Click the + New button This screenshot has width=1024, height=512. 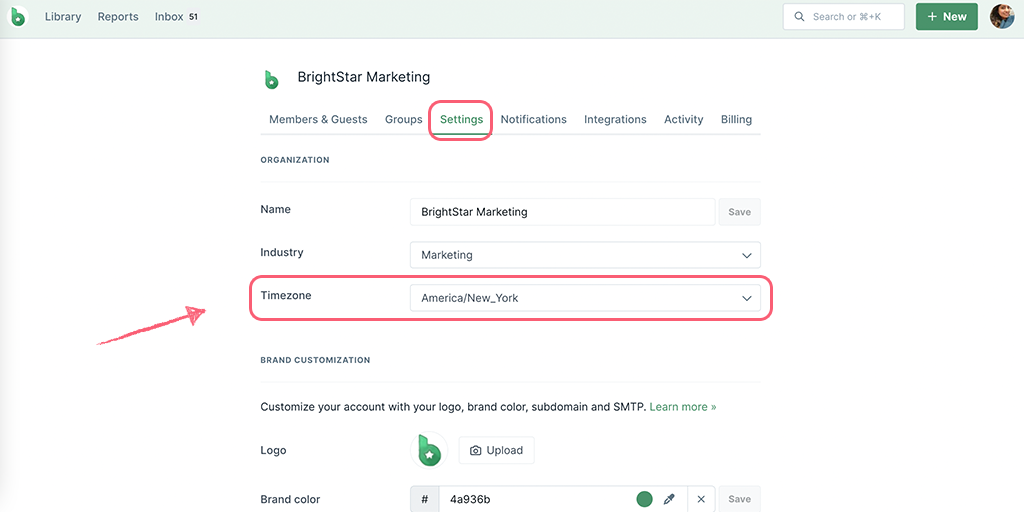pos(946,17)
